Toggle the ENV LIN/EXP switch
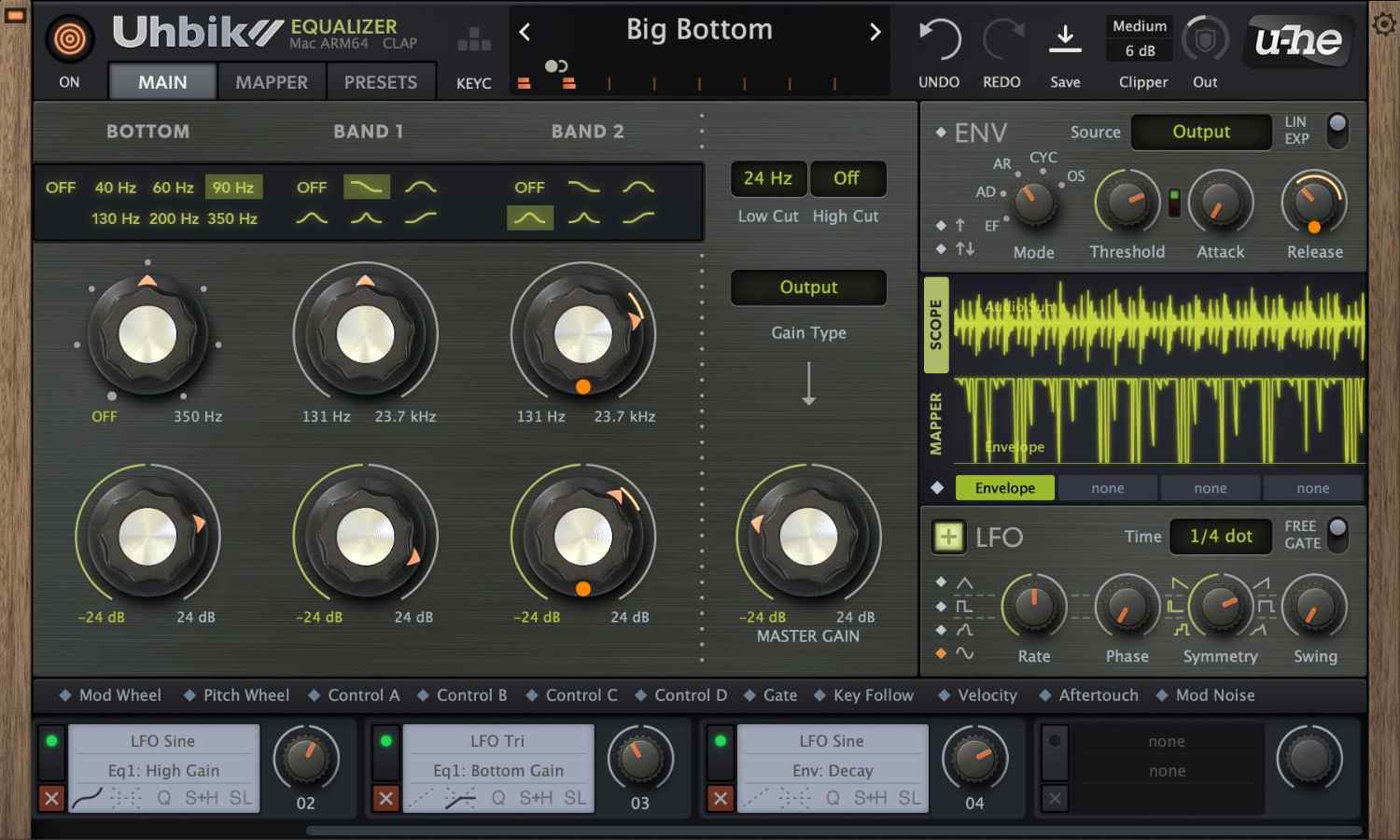This screenshot has height=840, width=1400. point(1337,132)
